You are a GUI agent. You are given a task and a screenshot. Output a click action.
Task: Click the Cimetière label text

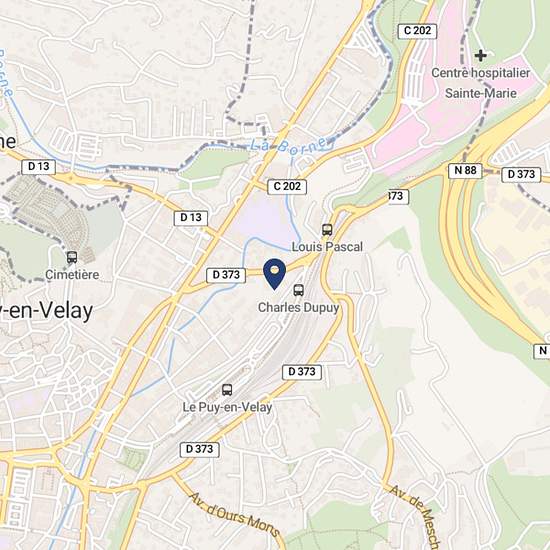pyautogui.click(x=72, y=274)
